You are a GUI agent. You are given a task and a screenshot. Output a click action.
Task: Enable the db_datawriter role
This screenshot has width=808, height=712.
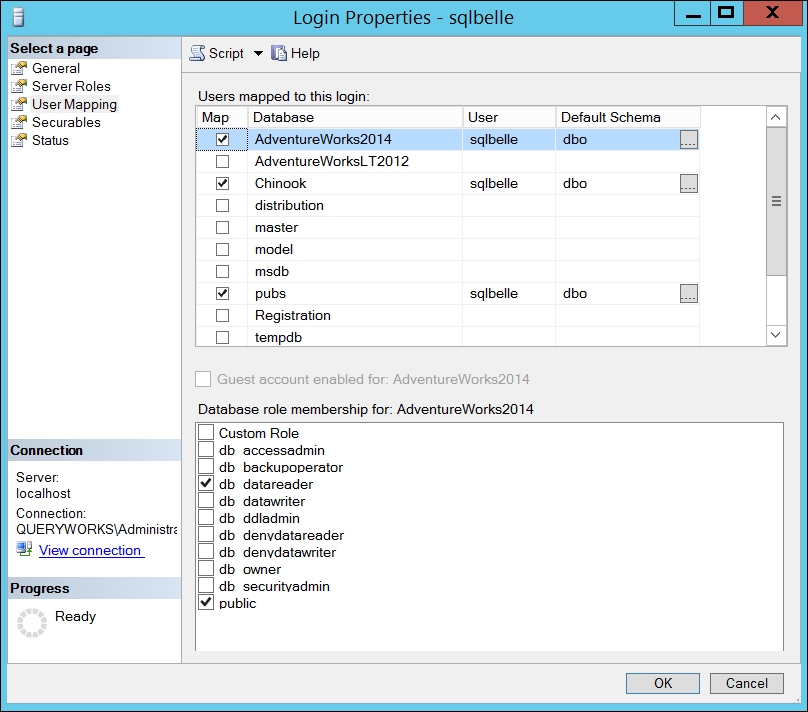pos(206,500)
